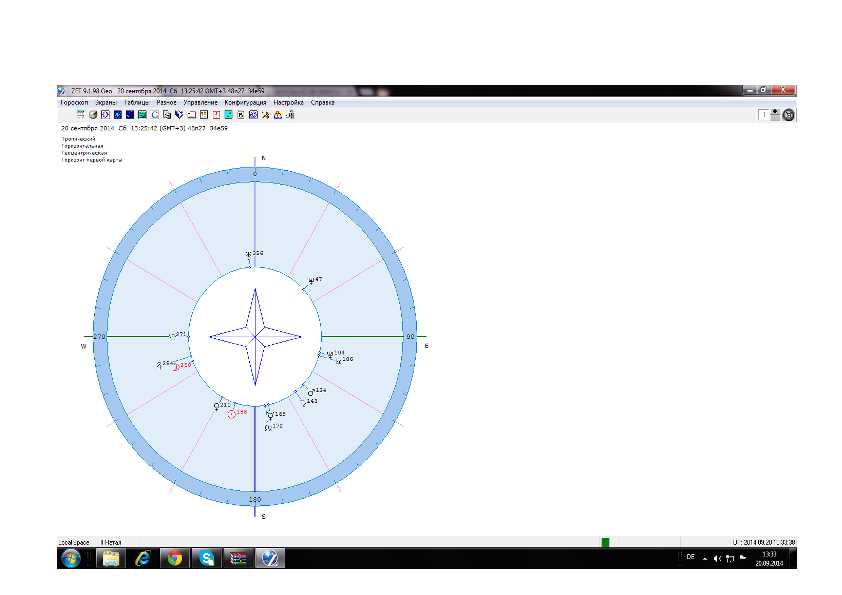Open the Таблицы menu

(136, 102)
